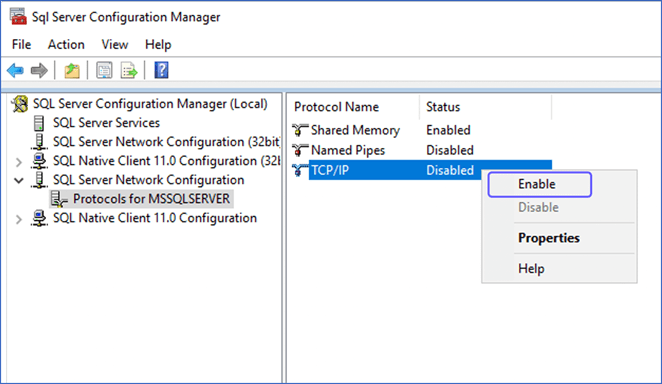
Task: Click the blue Back arrow toolbar icon
Action: pos(15,70)
